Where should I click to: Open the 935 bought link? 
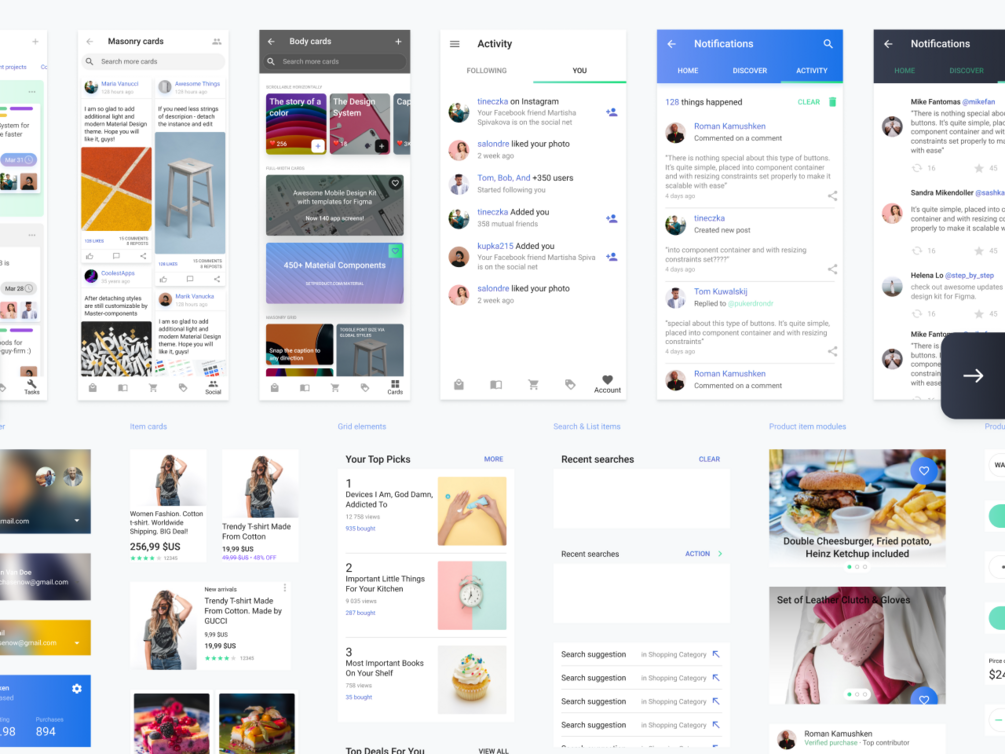point(360,528)
